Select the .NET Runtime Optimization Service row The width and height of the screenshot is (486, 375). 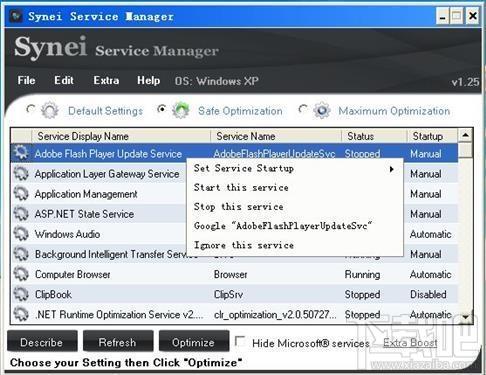[x=235, y=314]
